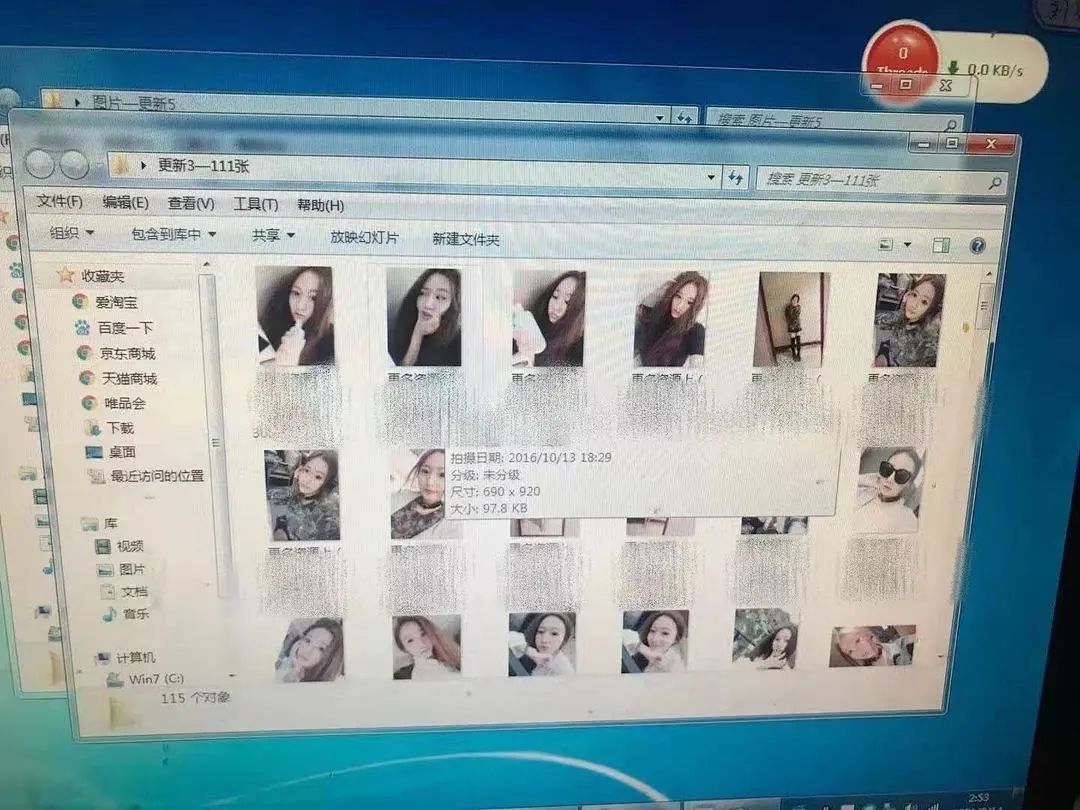Toggle the preview pane icon

click(x=941, y=245)
